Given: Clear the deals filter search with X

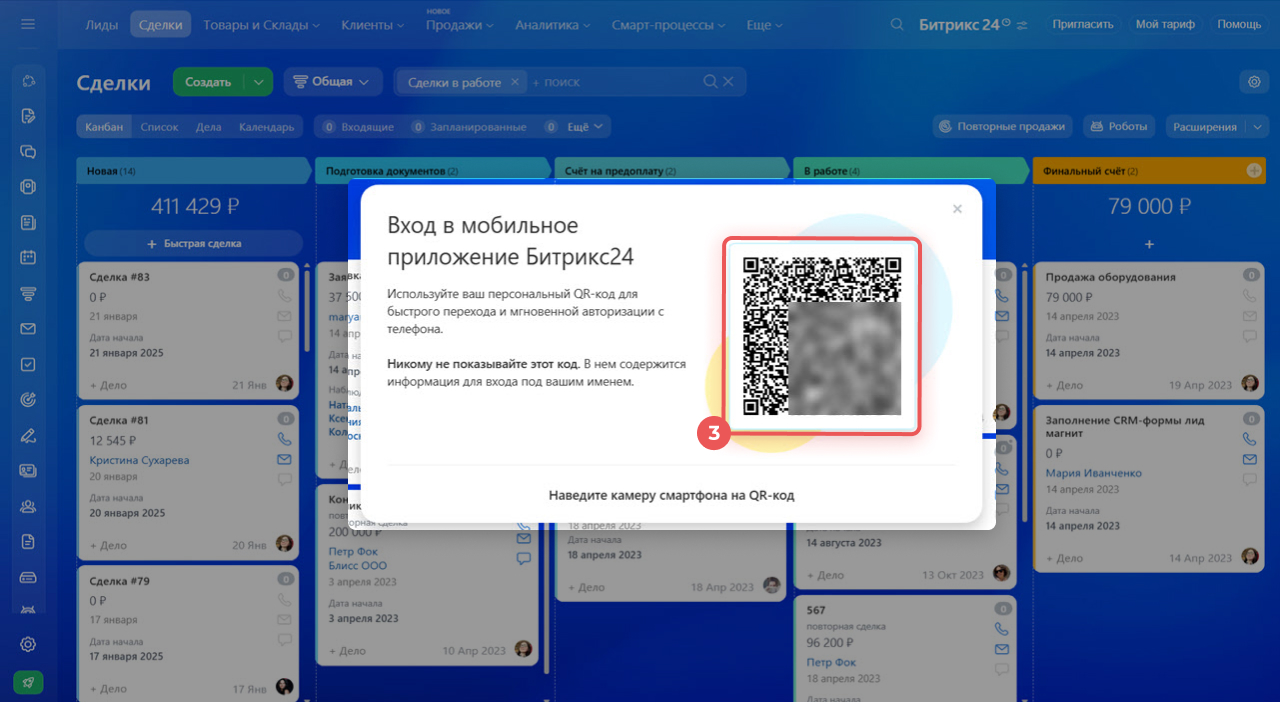Looking at the screenshot, I should tap(728, 82).
